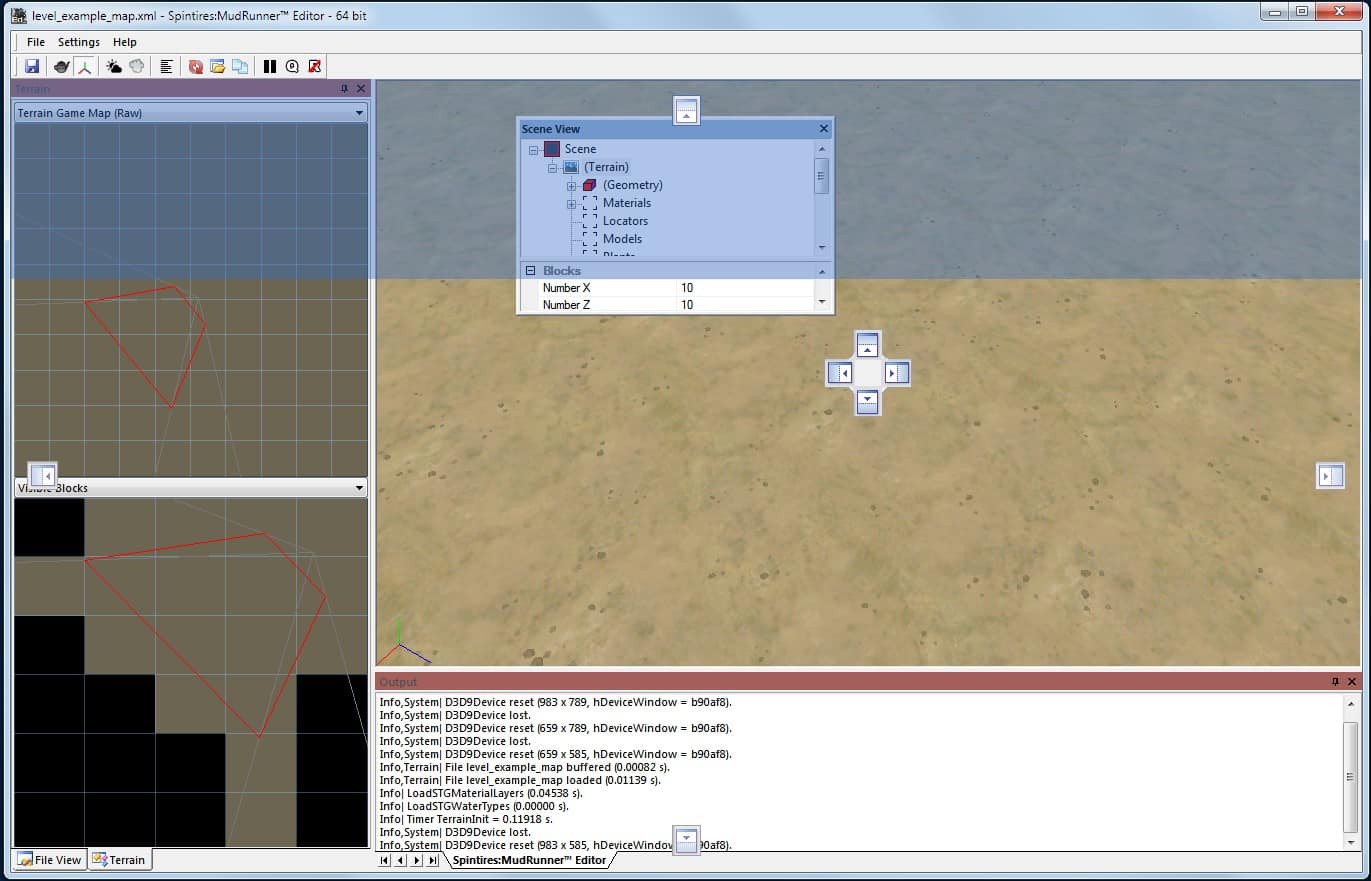Screen dimensions: 1371x881
Task: Open the Visible Blocks dropdown
Action: pyautogui.click(x=359, y=488)
